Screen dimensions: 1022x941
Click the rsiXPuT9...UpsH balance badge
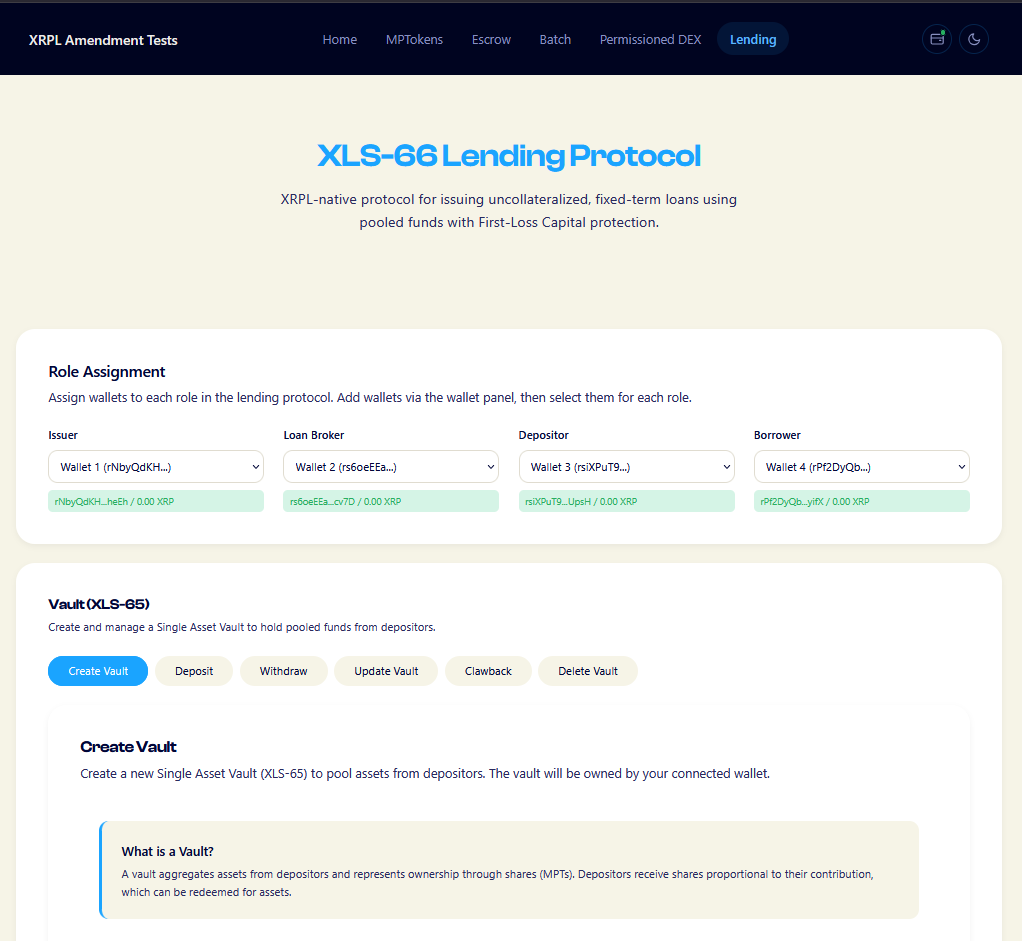point(626,501)
